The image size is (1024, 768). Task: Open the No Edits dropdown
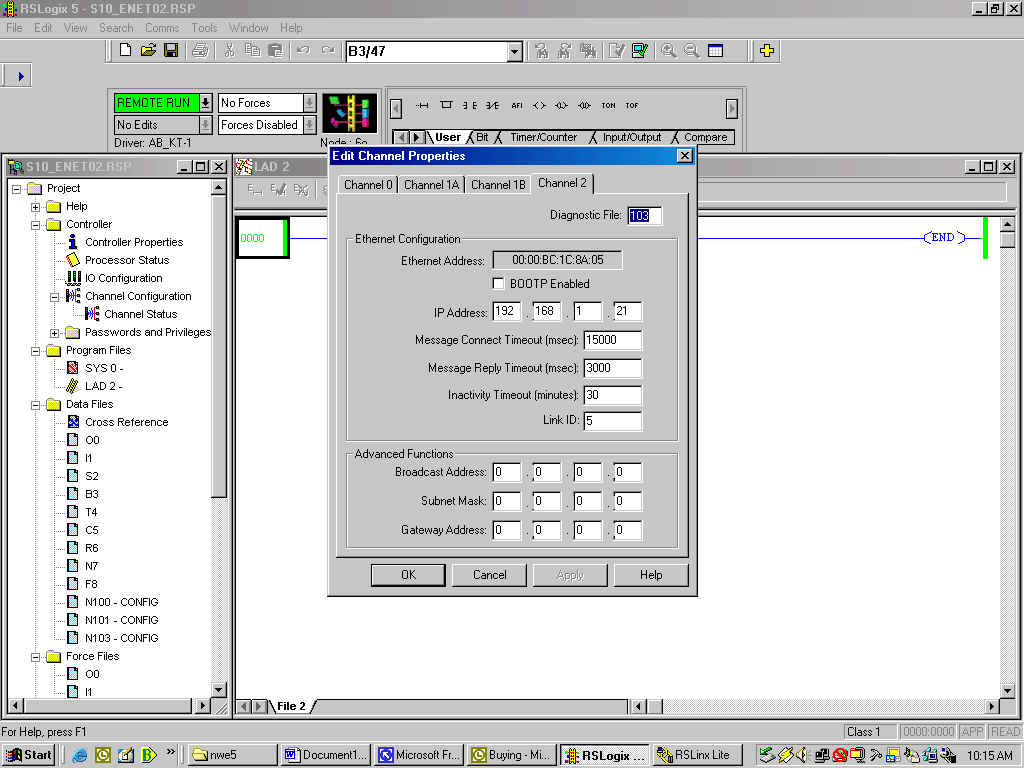(x=205, y=124)
